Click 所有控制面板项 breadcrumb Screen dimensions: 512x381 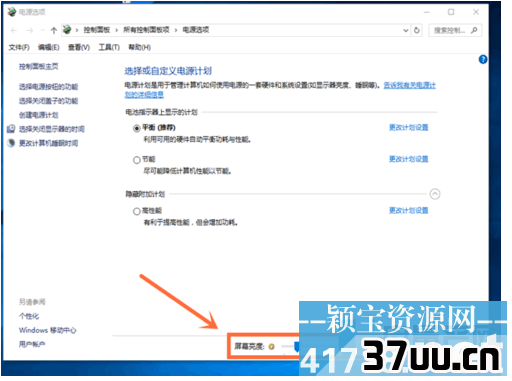pyautogui.click(x=146, y=30)
